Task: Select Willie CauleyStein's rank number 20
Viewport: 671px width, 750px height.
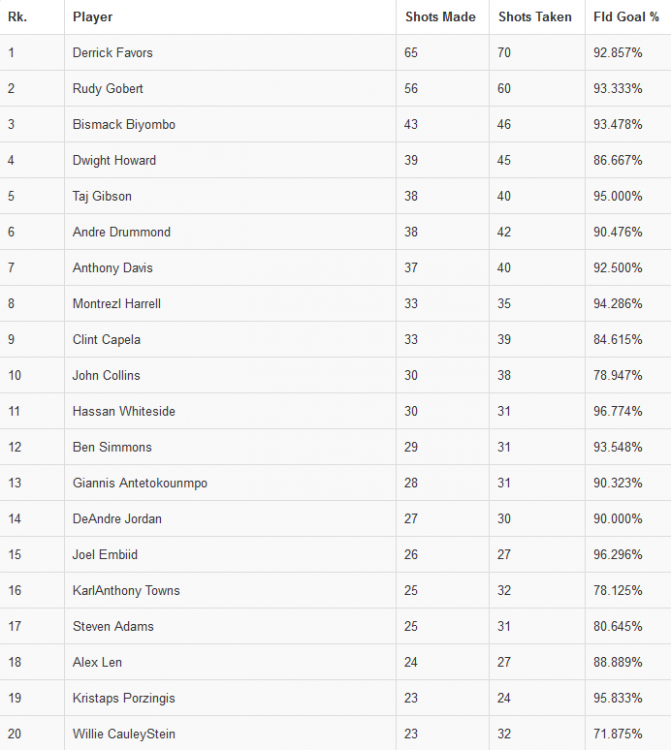Action: coord(14,734)
